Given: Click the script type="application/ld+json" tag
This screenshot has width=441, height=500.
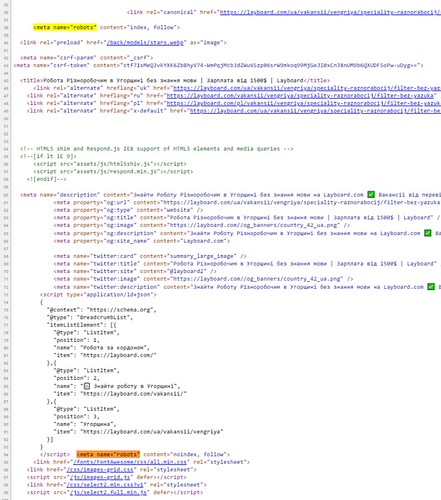Looking at the screenshot, I should click(98, 295).
